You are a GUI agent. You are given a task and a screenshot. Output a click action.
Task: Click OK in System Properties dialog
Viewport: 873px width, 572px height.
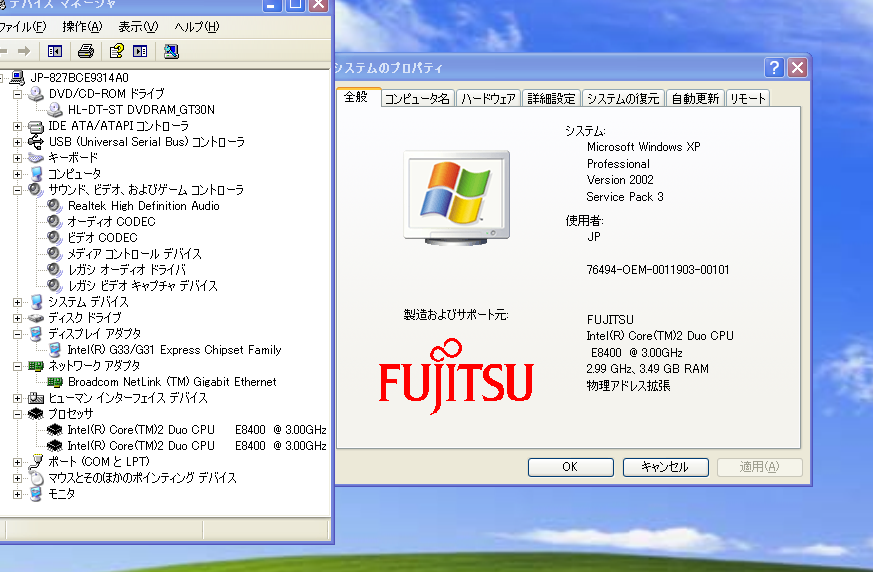point(570,467)
